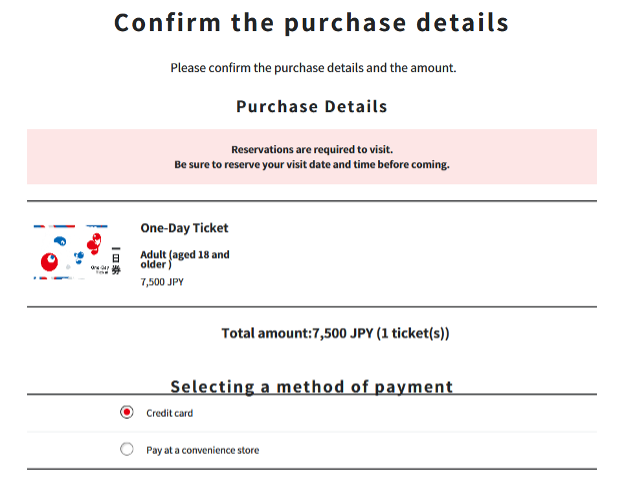Open the One-Day Ticket thumbnail image
Image resolution: width=624 pixels, height=480 pixels.
click(77, 252)
